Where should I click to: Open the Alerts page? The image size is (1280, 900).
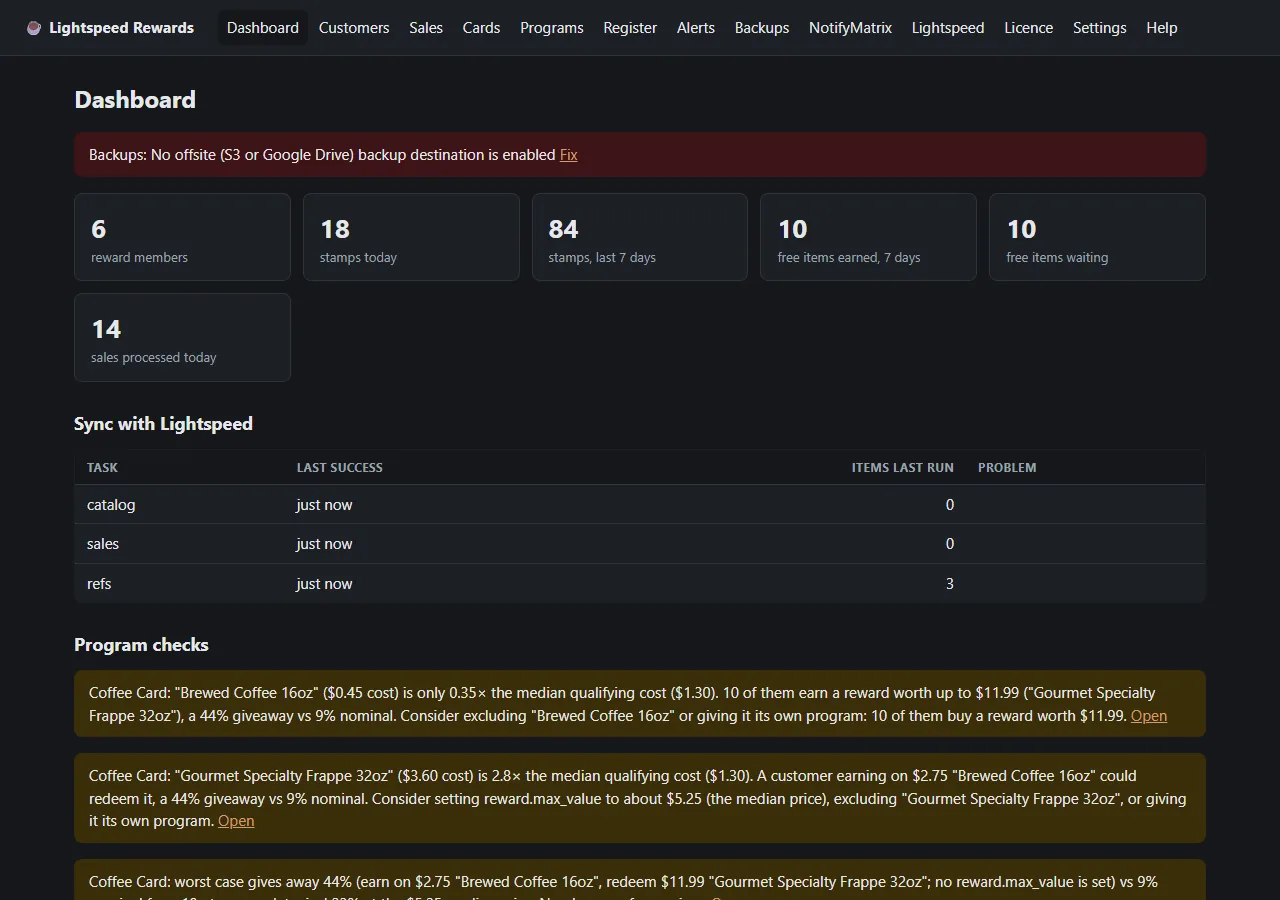[x=696, y=28]
